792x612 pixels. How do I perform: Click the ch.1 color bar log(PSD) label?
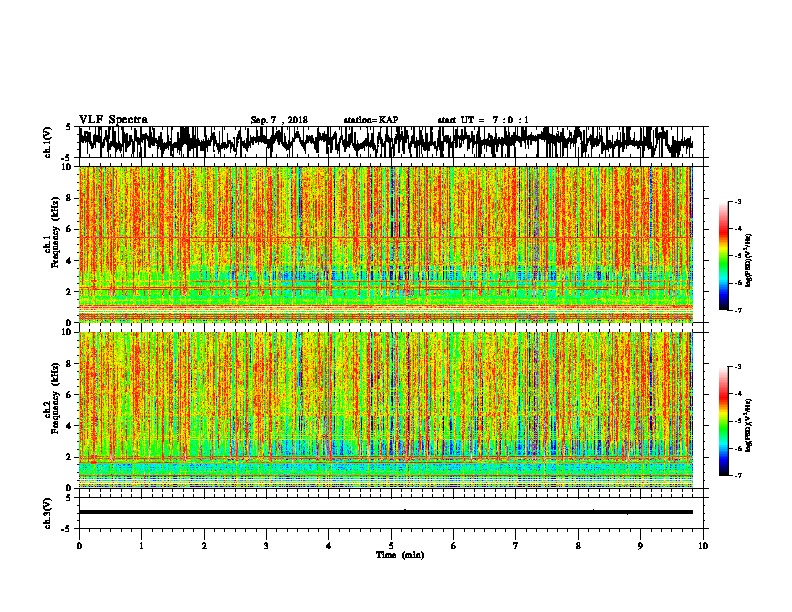coord(749,261)
